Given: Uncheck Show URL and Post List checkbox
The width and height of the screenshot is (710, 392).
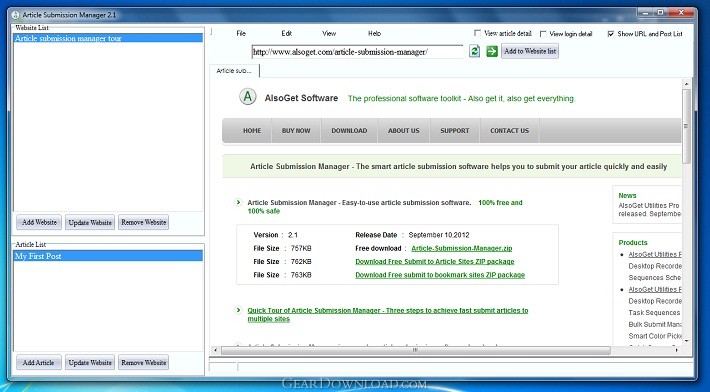Looking at the screenshot, I should (x=611, y=33).
